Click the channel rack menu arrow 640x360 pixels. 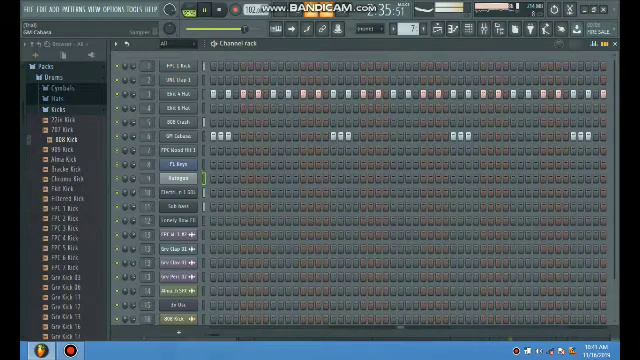coord(116,44)
